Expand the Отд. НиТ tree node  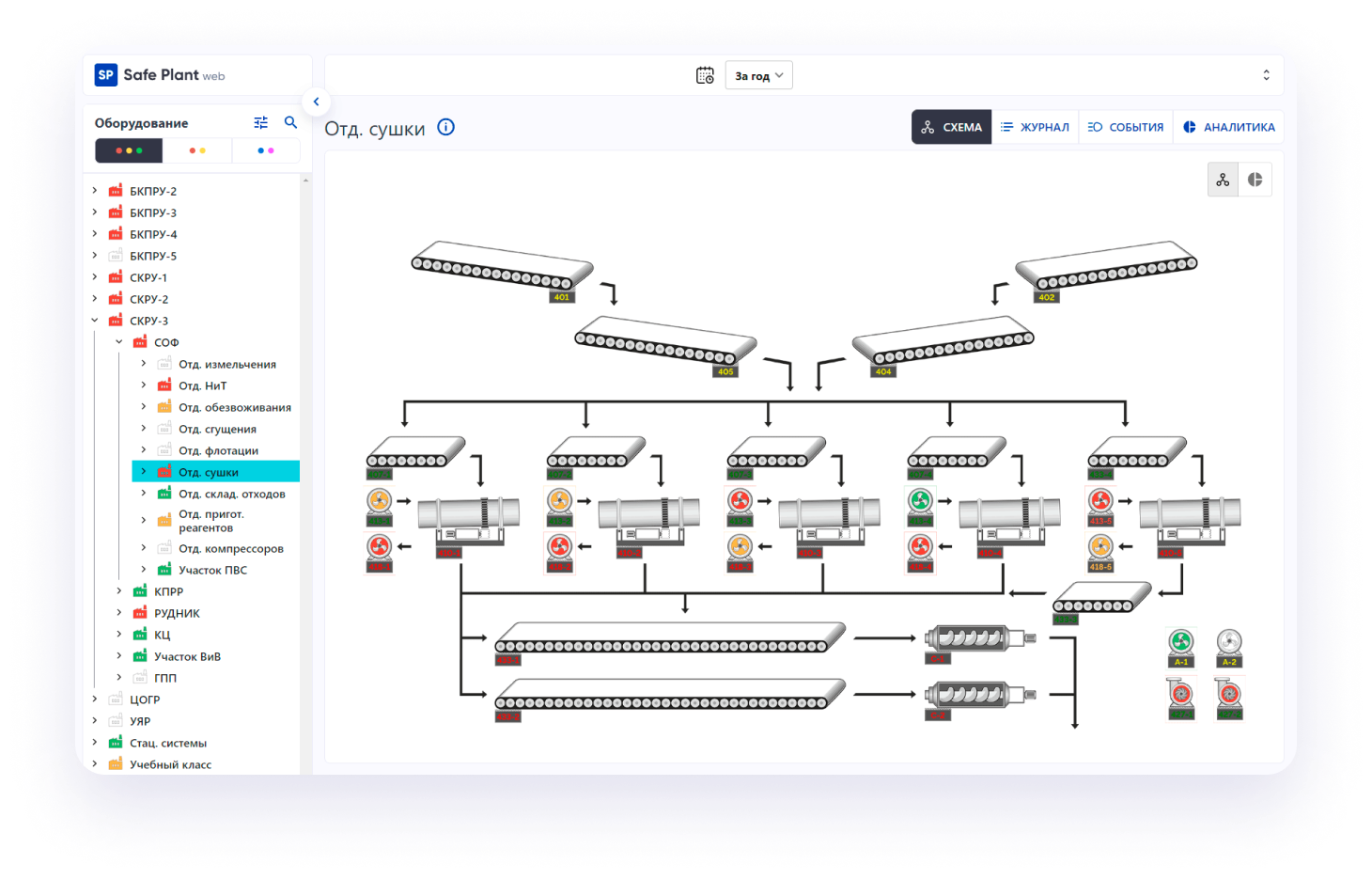[144, 385]
